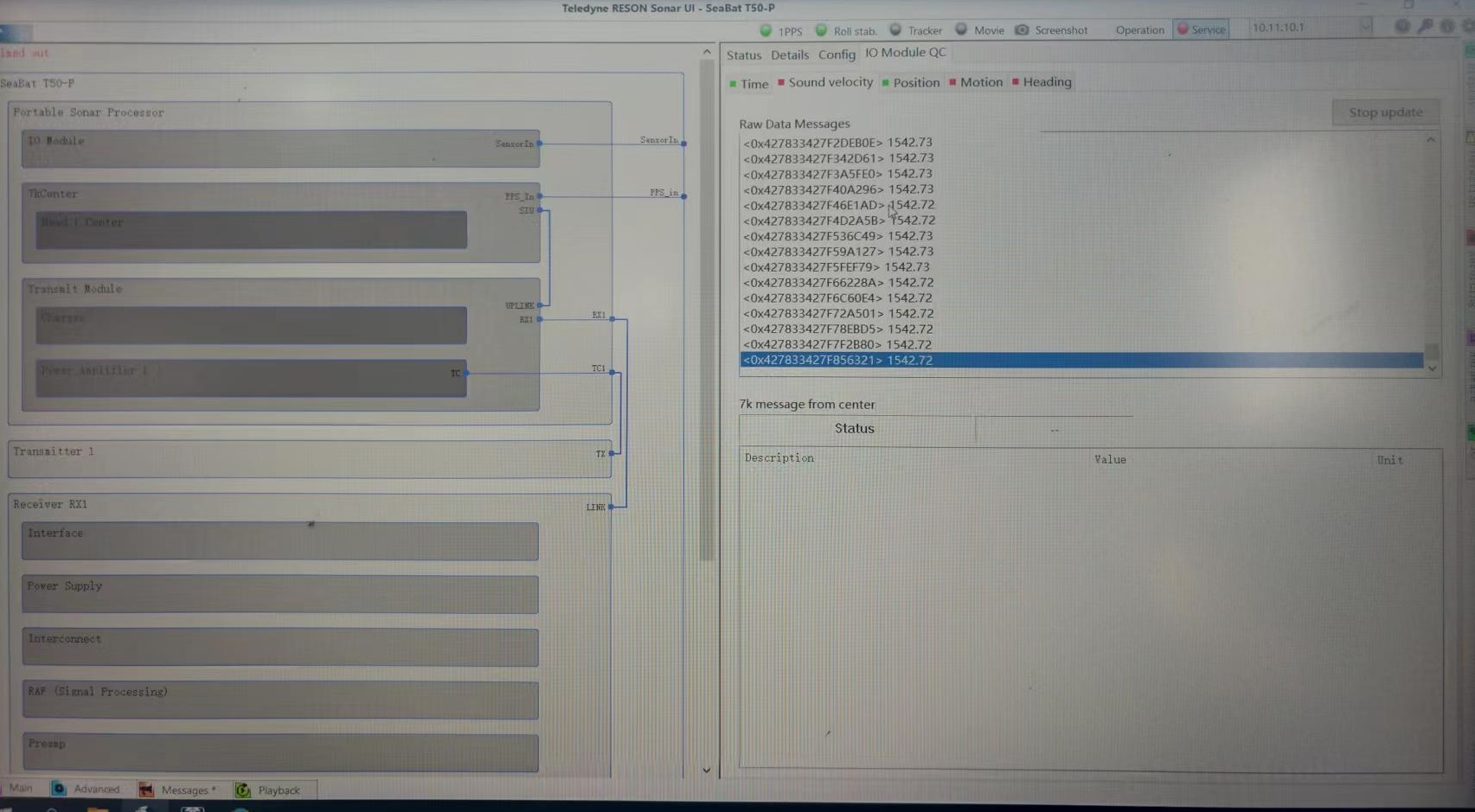Click the raw messages scroll-down arrow
Viewport: 1475px width, 812px height.
click(1432, 369)
